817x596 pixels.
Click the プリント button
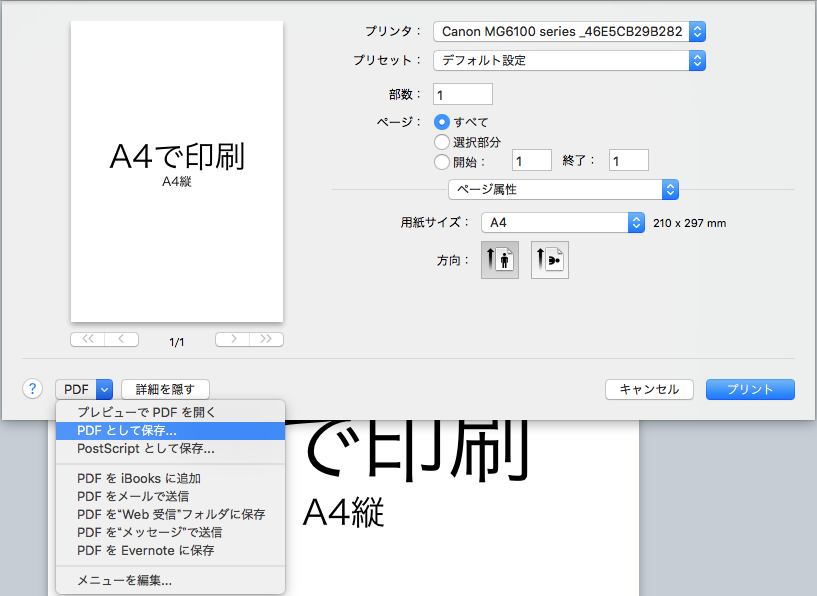tap(750, 390)
